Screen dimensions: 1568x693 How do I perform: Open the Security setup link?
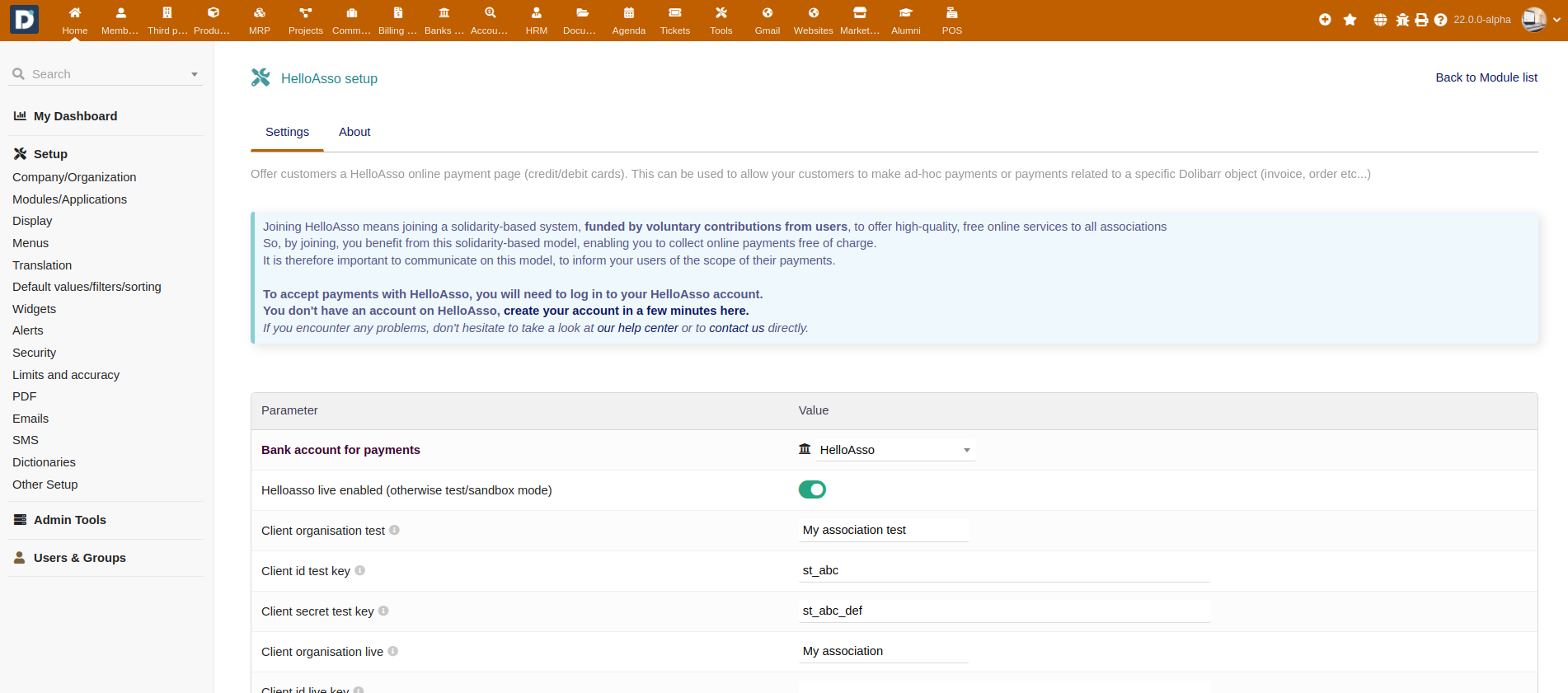click(x=34, y=353)
